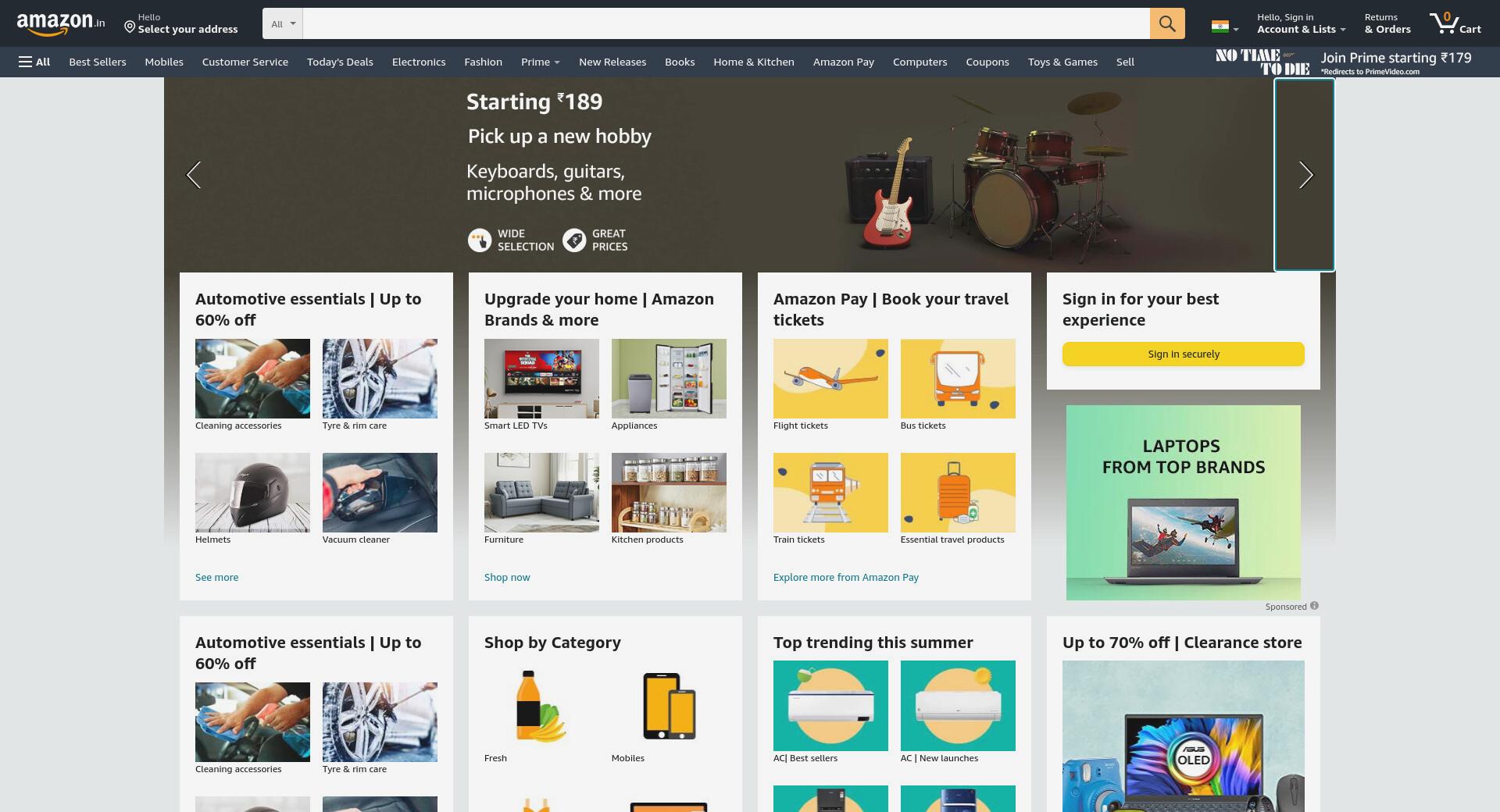The height and width of the screenshot is (812, 1500).
Task: Open AC Best sellers image
Action: [830, 706]
